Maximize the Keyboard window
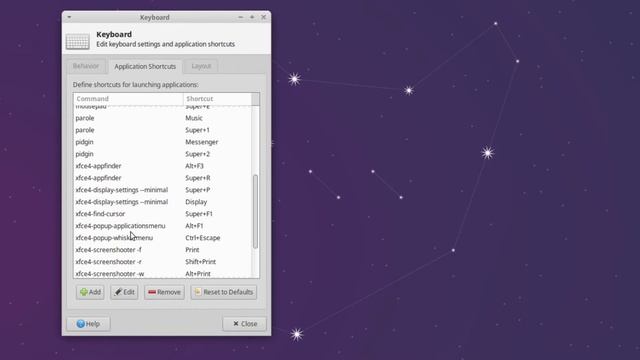The height and width of the screenshot is (360, 640). click(x=252, y=17)
